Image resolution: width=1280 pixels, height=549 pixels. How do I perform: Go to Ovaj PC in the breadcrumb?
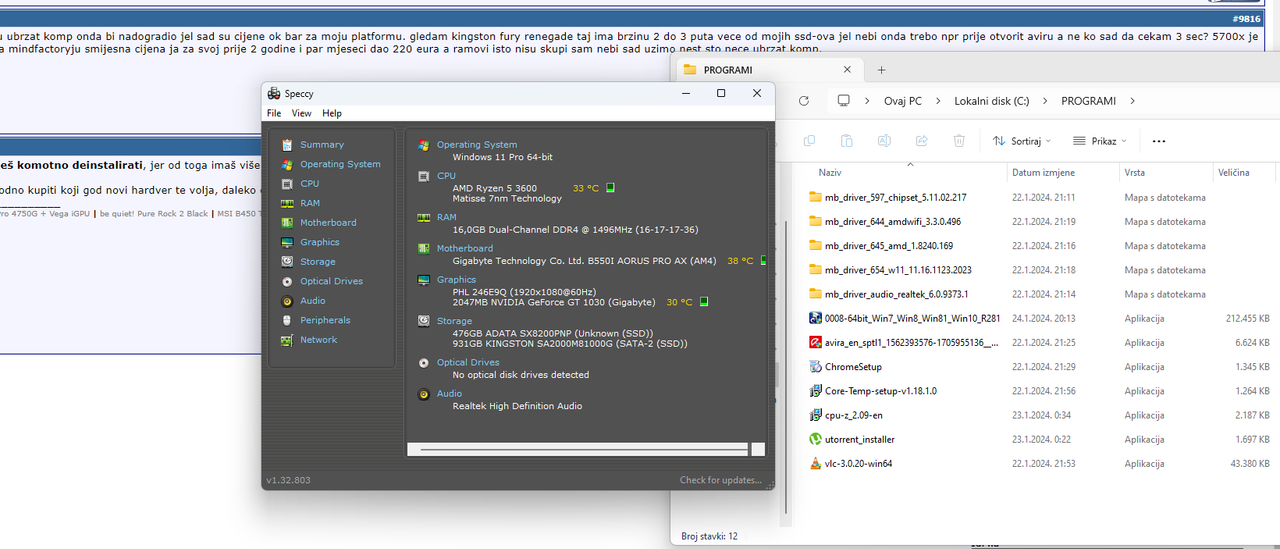[x=903, y=101]
